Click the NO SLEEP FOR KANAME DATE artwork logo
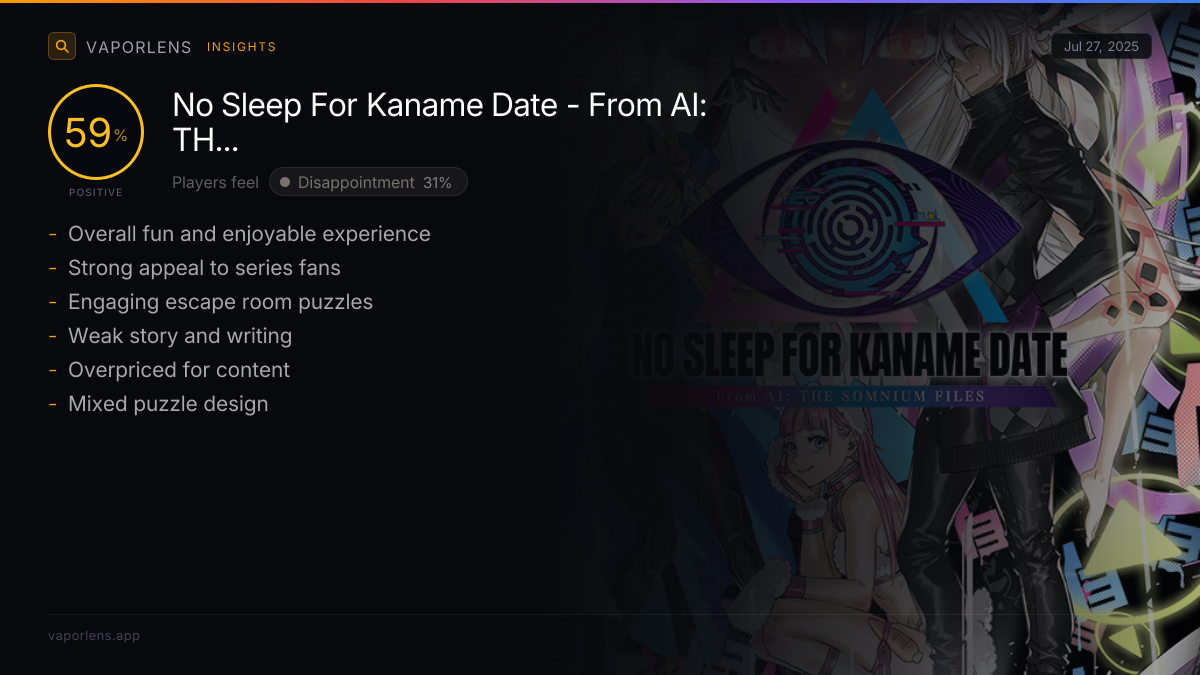This screenshot has height=675, width=1200. tap(848, 357)
